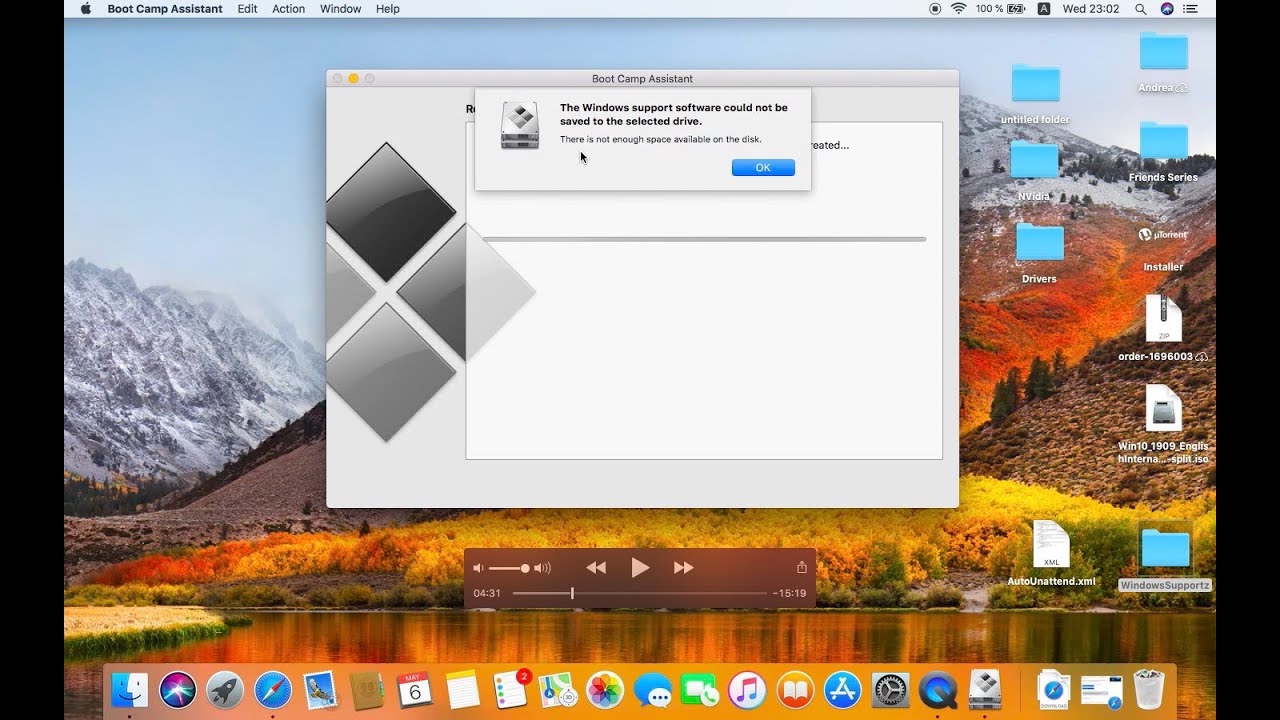Image resolution: width=1280 pixels, height=720 pixels.
Task: Launch Siri from the Dock
Action: tap(178, 690)
